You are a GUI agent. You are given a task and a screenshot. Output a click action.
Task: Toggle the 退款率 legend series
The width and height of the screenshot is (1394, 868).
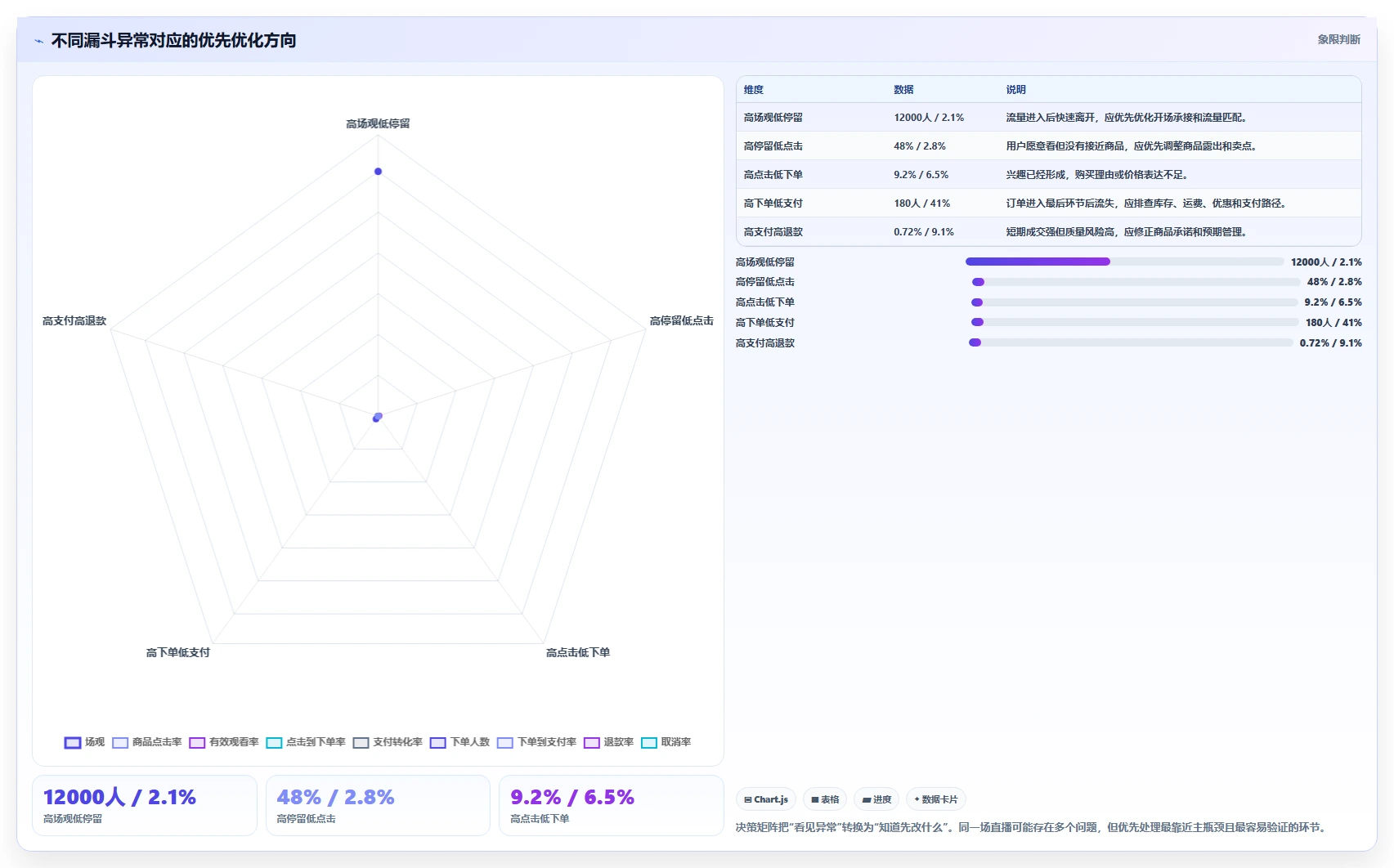(608, 742)
